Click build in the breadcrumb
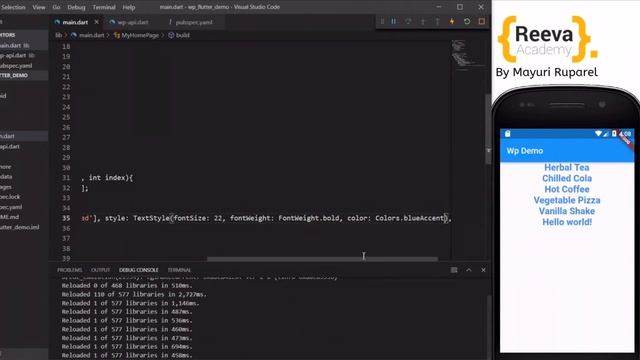This screenshot has width=640, height=360. 182,35
